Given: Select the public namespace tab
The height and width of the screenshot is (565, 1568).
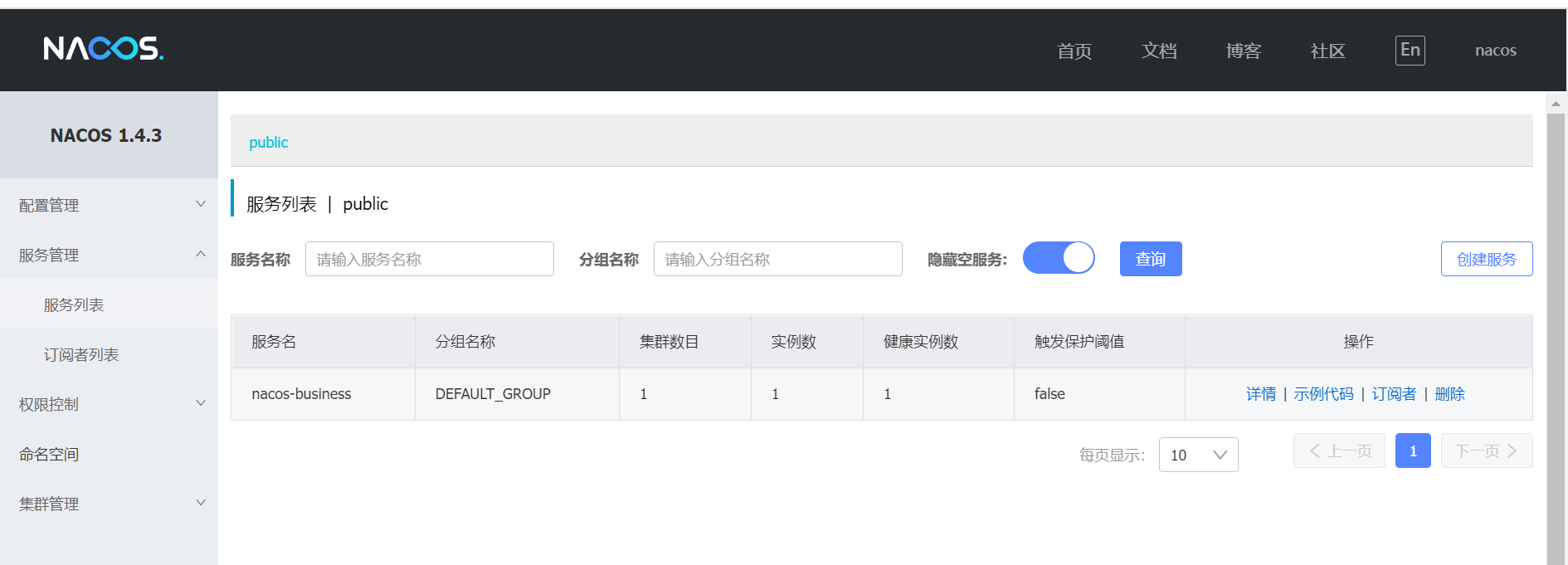Looking at the screenshot, I should [x=269, y=143].
